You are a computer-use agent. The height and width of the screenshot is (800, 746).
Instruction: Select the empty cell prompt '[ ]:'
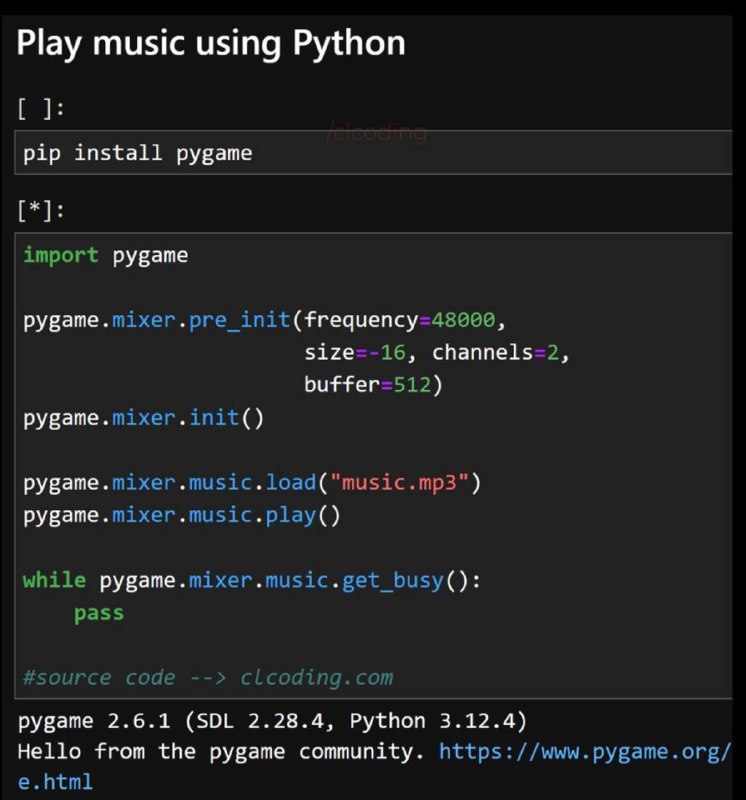click(41, 109)
